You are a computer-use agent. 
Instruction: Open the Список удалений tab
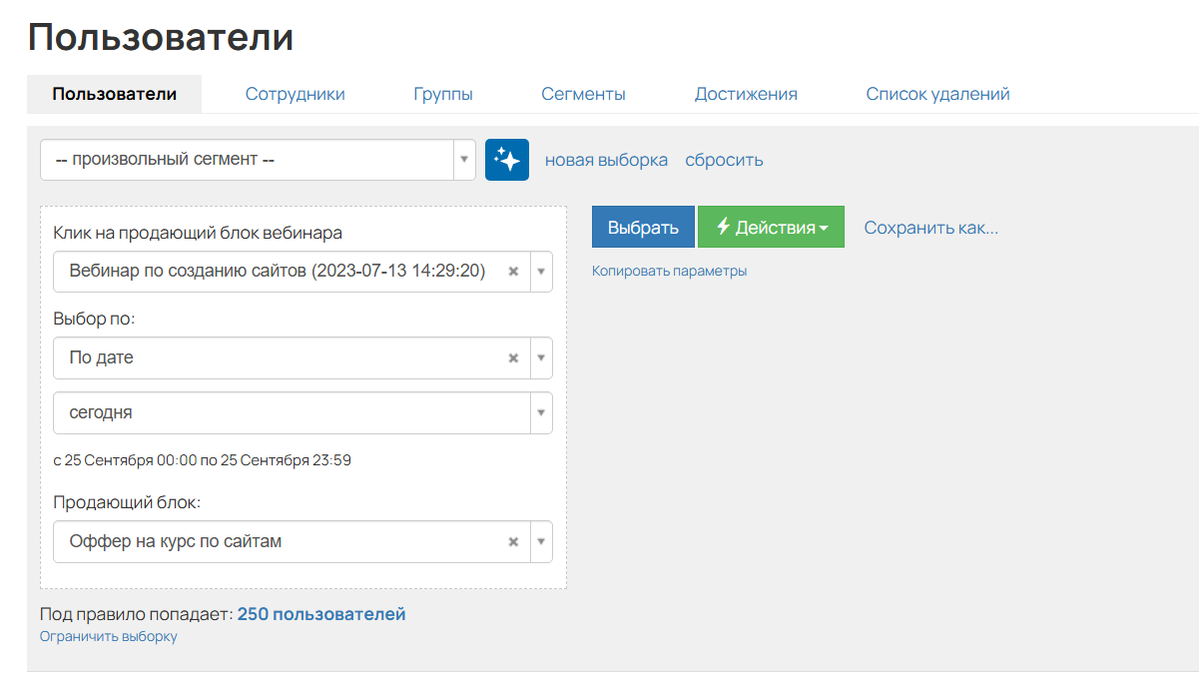(937, 94)
